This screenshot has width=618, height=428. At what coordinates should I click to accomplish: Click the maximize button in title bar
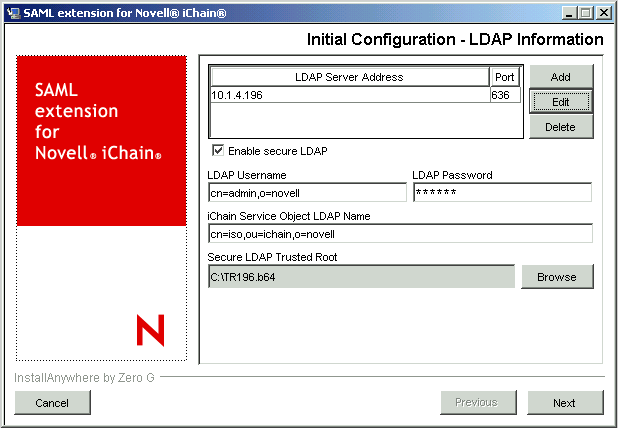click(586, 13)
